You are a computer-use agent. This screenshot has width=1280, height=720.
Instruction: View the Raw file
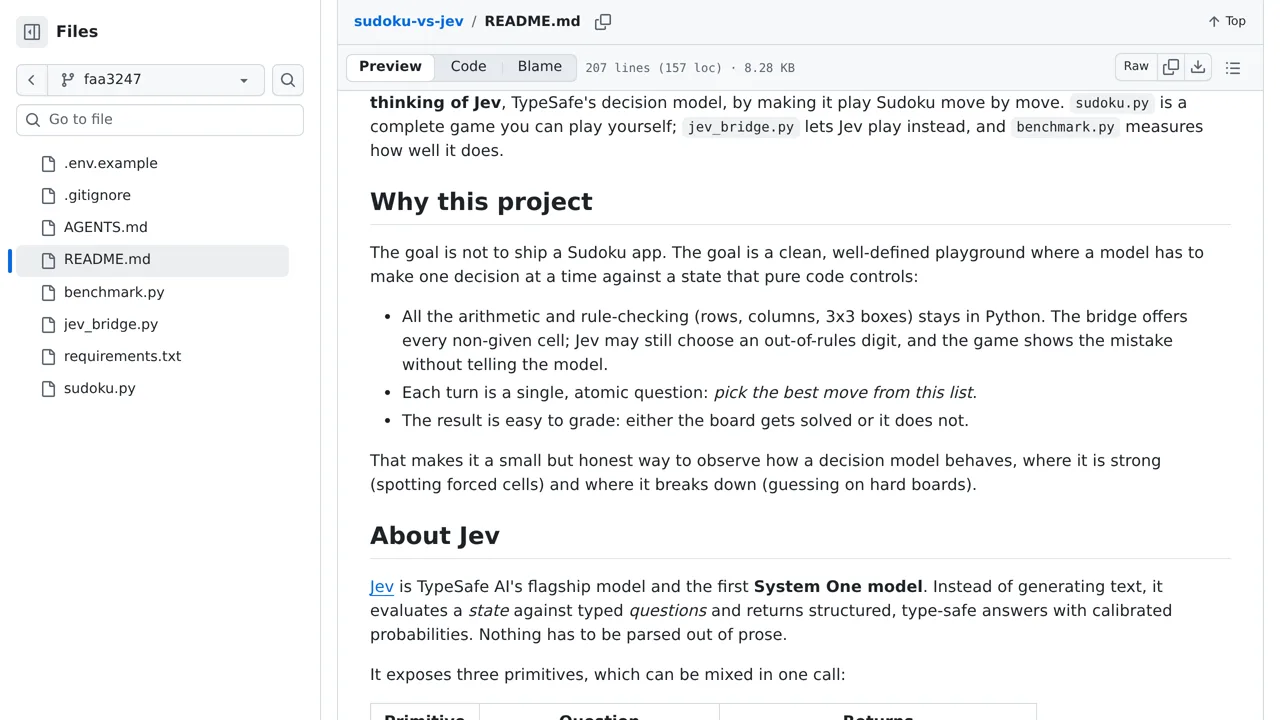click(1136, 67)
